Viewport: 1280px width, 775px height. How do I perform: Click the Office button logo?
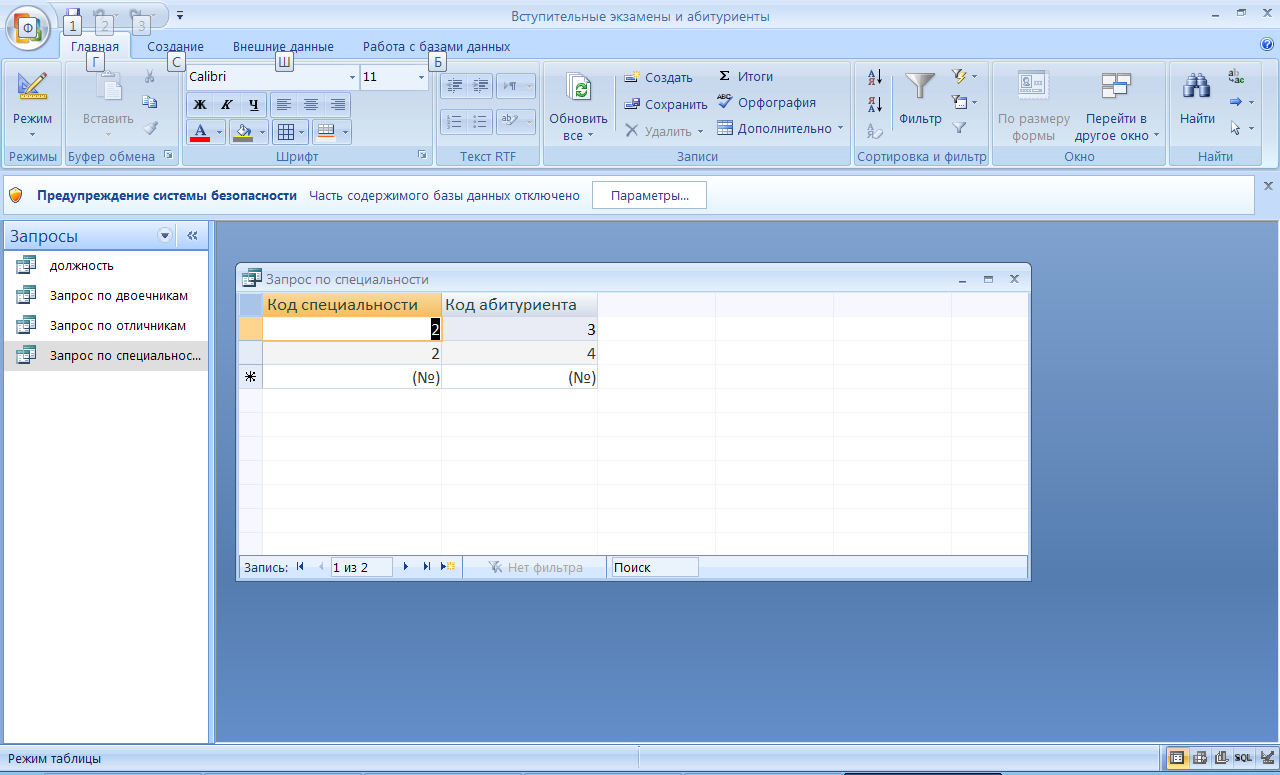29,27
